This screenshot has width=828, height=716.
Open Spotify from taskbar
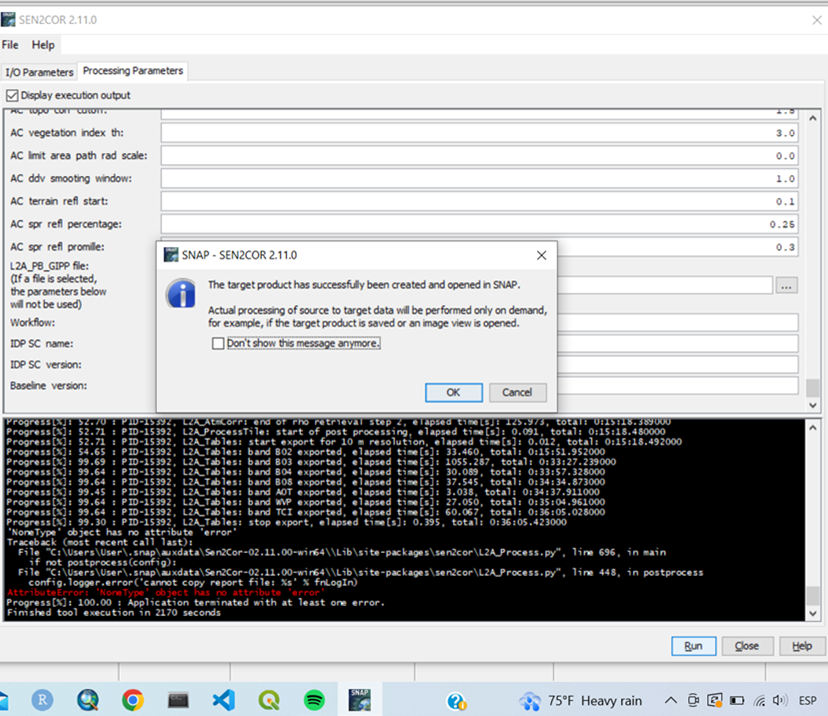pyautogui.click(x=314, y=701)
